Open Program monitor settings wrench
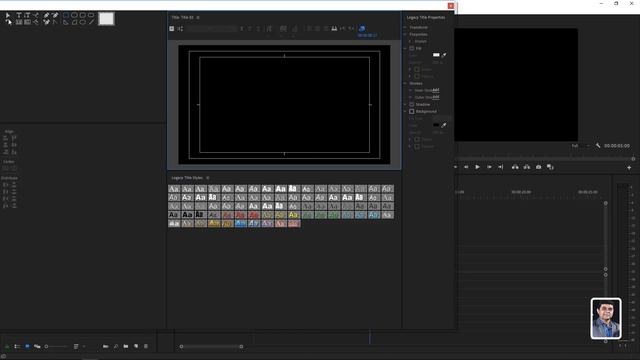The width and height of the screenshot is (640, 360). 598,146
